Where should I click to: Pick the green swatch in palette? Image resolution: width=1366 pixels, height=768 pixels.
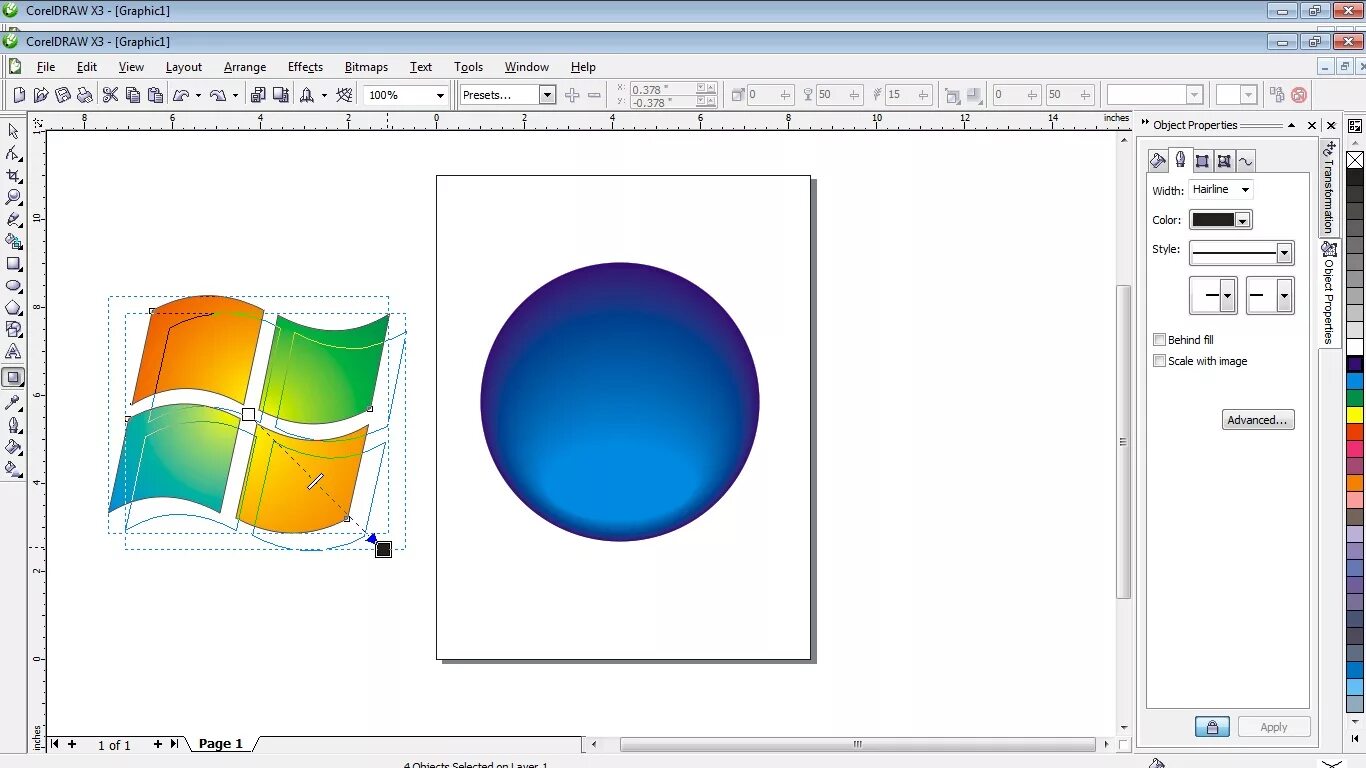coord(1355,398)
